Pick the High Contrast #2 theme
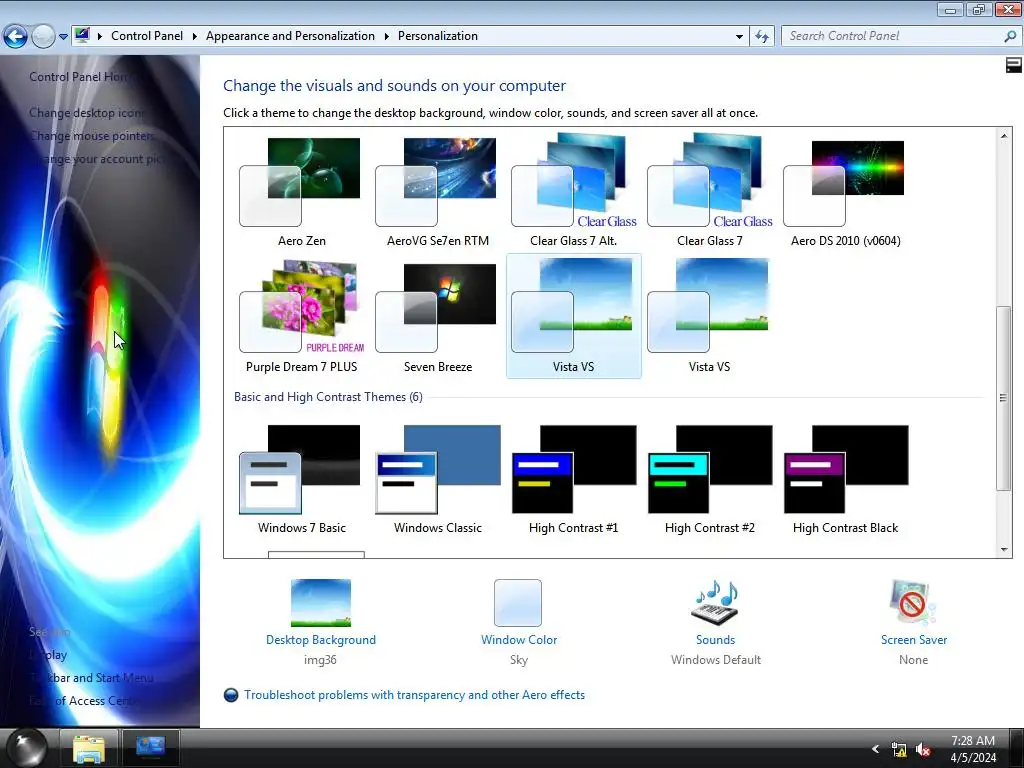The height and width of the screenshot is (768, 1024). click(709, 479)
